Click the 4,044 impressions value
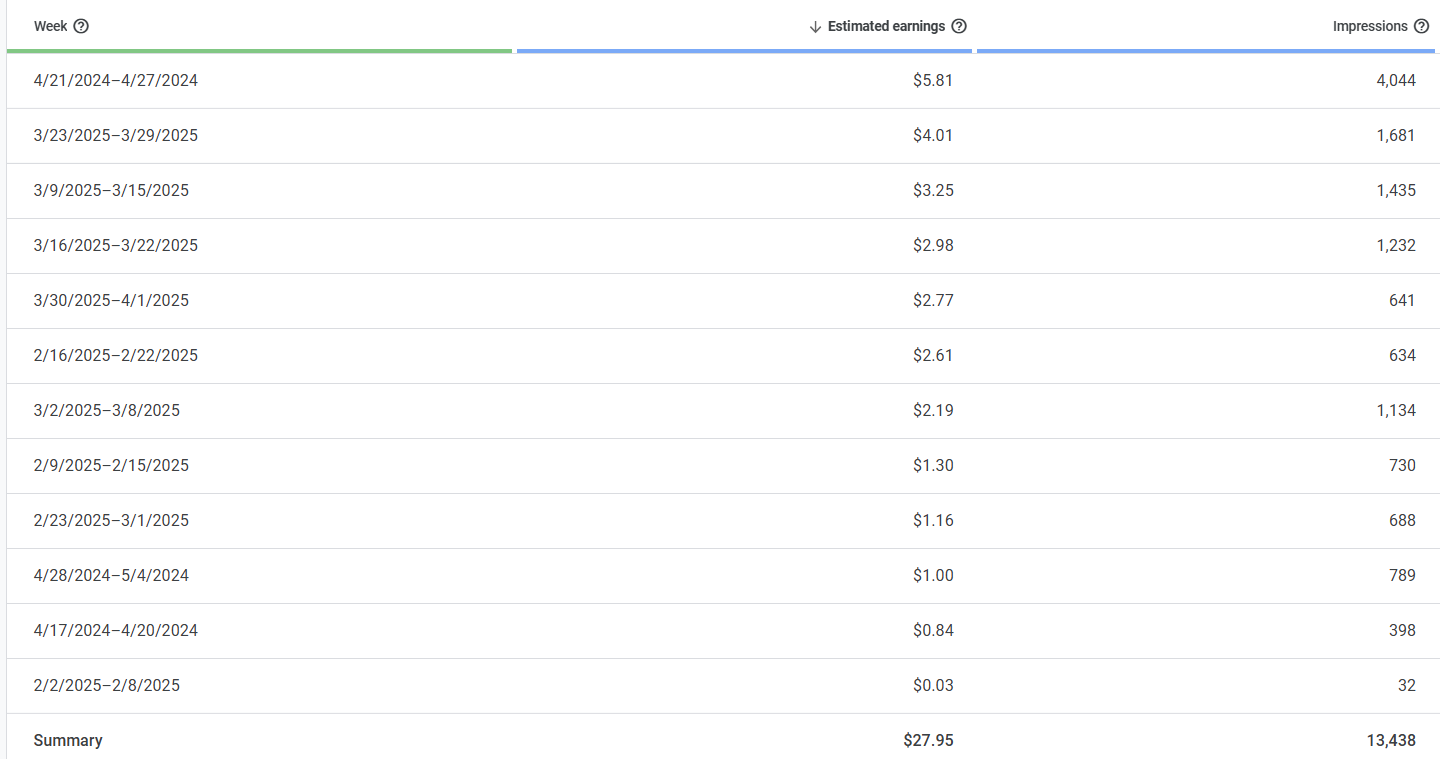Image resolution: width=1440 pixels, height=759 pixels. 1394,80
